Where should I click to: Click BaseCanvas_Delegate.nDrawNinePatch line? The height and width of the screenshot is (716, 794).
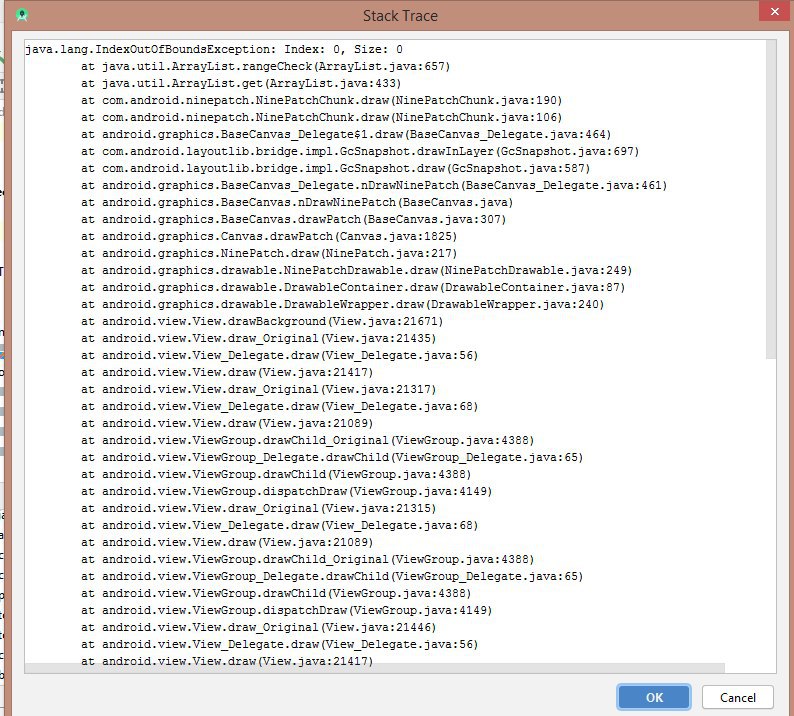coord(374,185)
